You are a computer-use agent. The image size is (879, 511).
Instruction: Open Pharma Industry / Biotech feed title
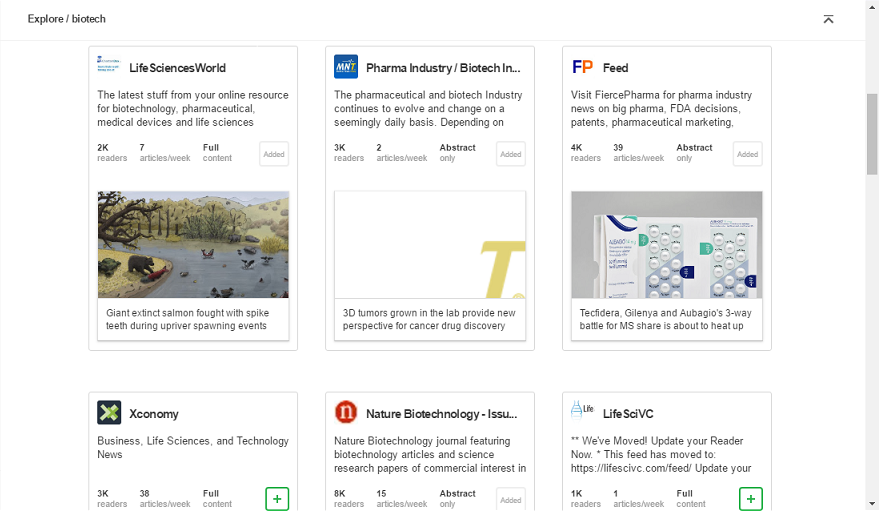pos(443,68)
